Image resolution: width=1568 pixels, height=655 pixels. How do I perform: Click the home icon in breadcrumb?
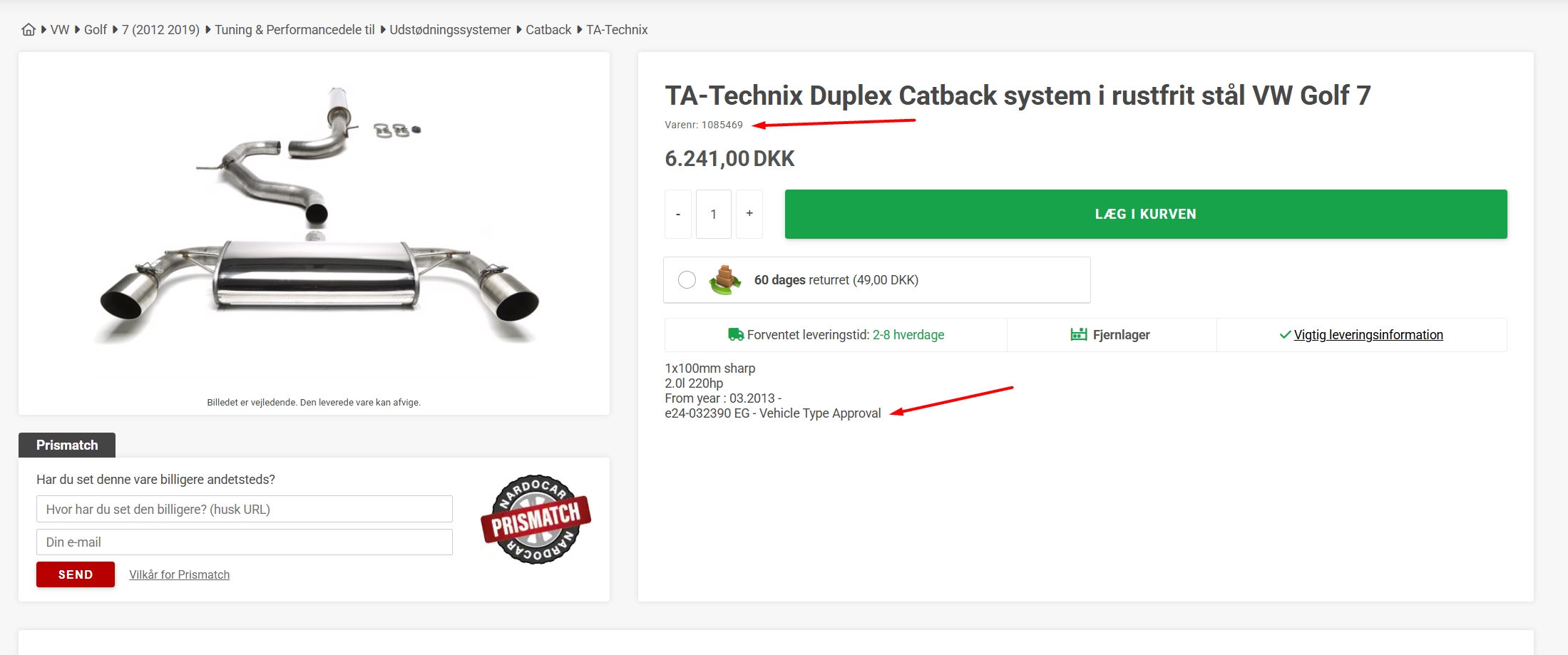coord(29,30)
